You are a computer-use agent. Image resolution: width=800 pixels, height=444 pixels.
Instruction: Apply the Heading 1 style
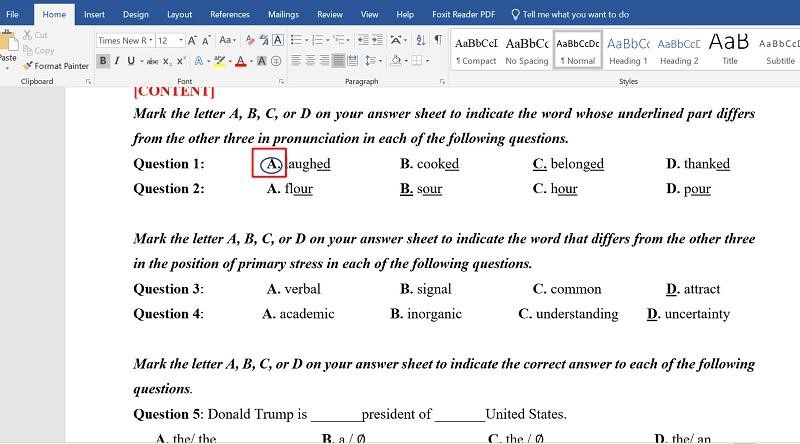pyautogui.click(x=628, y=51)
